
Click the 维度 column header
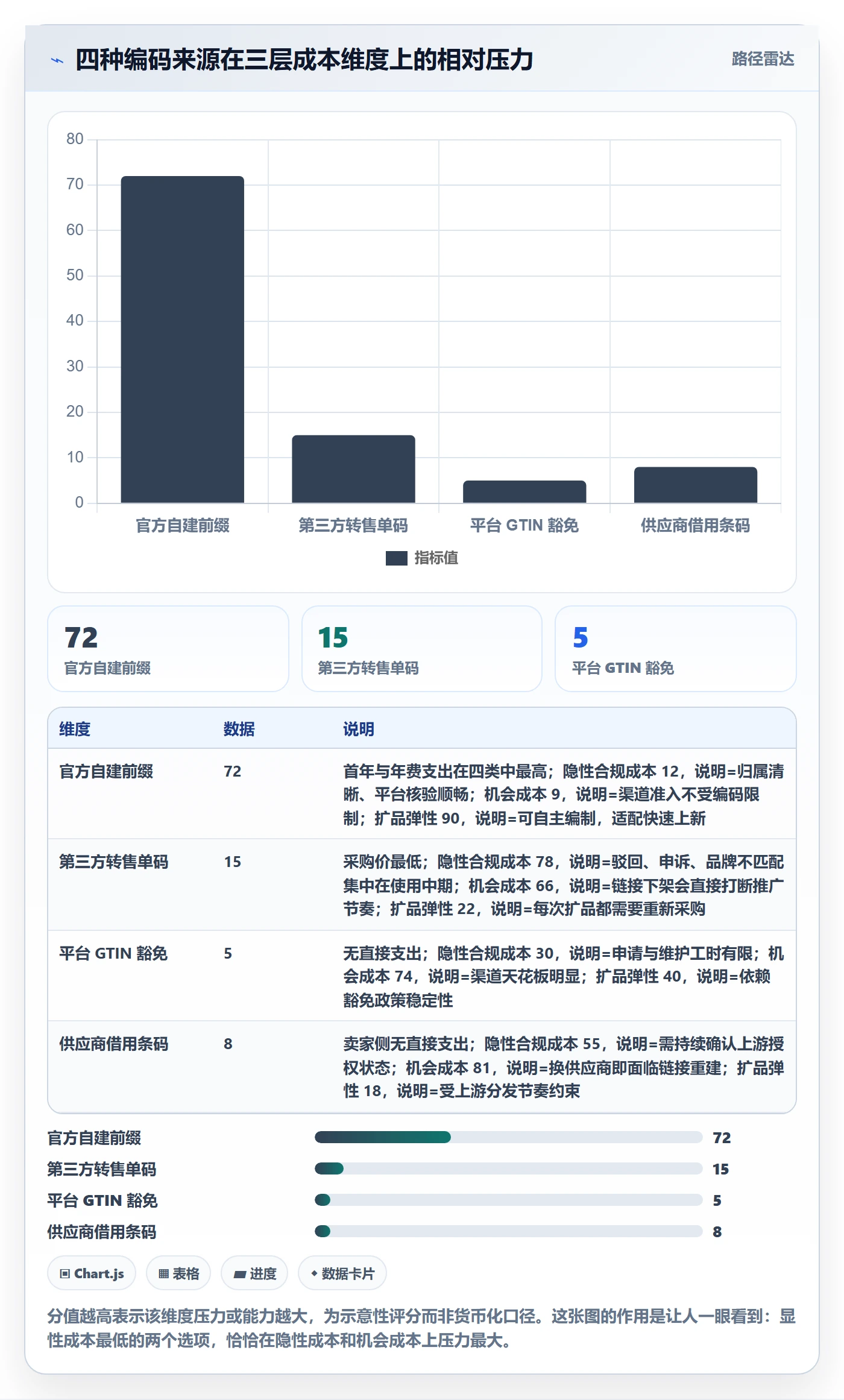click(x=75, y=730)
